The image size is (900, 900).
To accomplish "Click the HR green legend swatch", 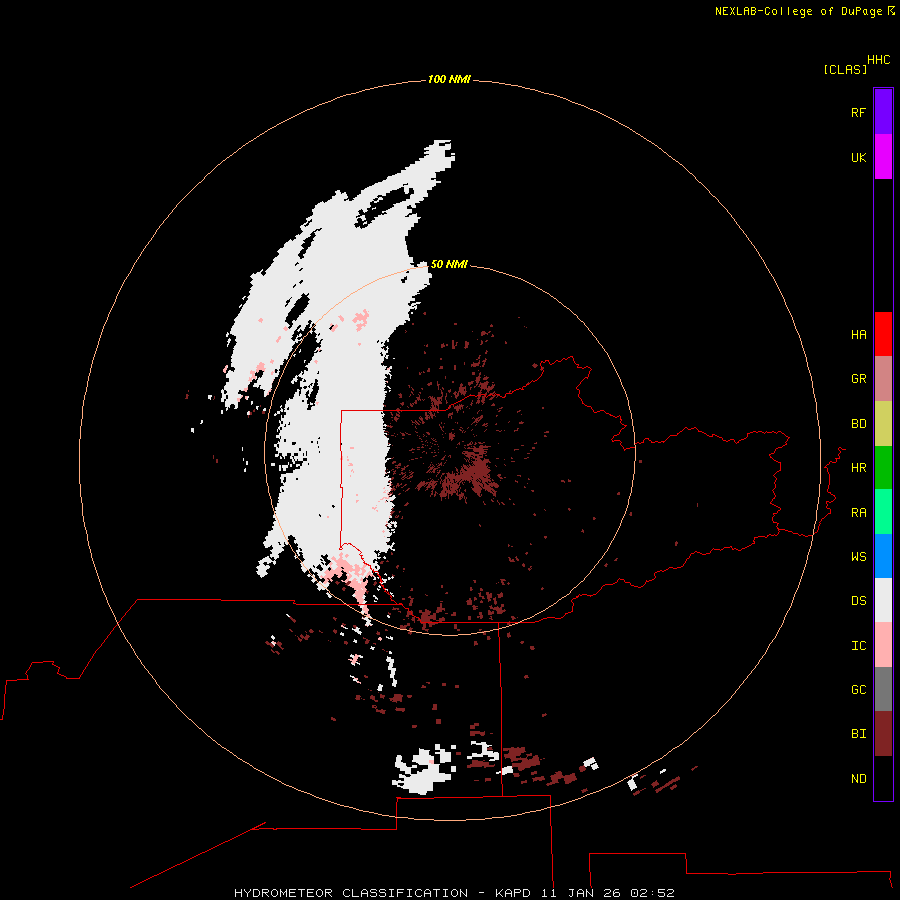I will point(883,468).
